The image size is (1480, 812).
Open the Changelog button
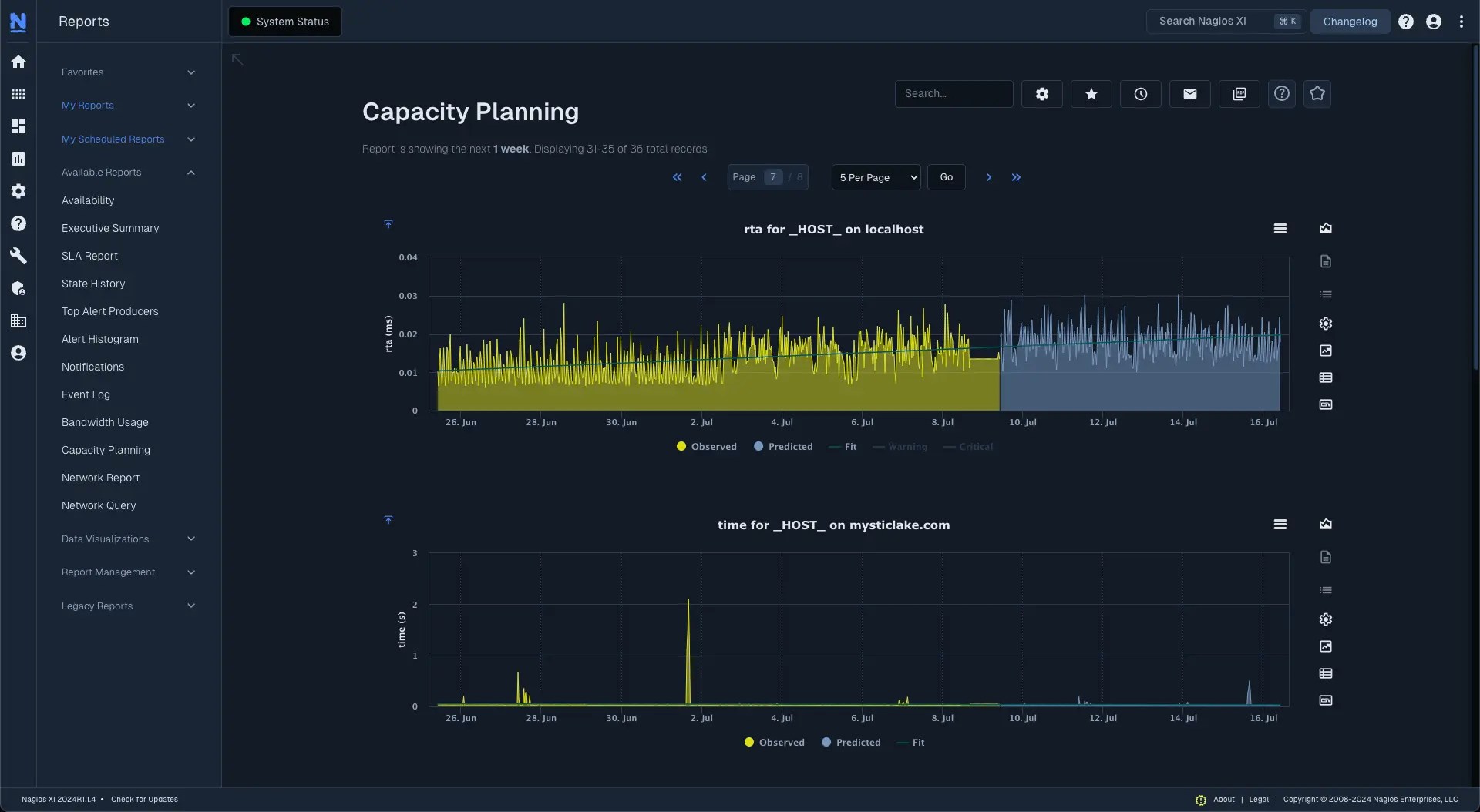[1350, 22]
